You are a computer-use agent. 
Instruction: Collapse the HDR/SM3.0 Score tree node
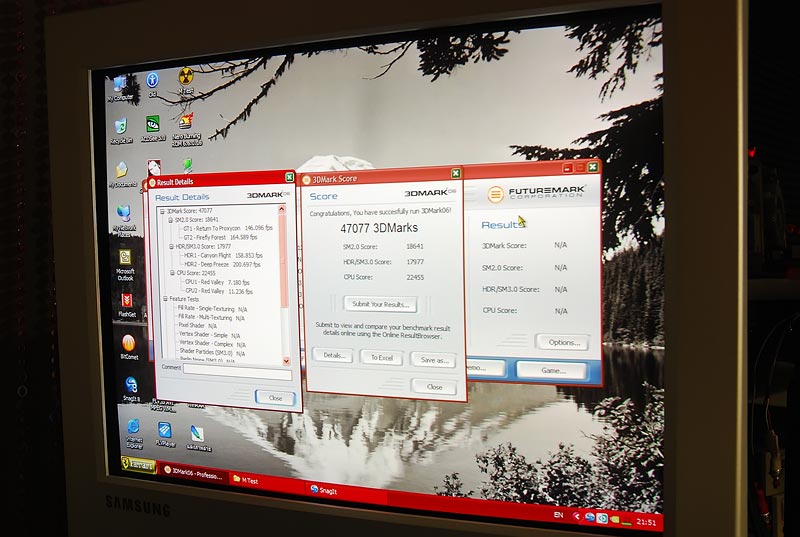[x=171, y=246]
